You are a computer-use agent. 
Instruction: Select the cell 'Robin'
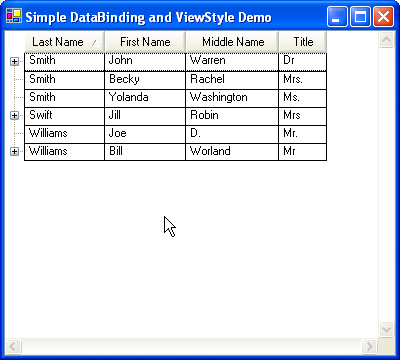click(232, 116)
